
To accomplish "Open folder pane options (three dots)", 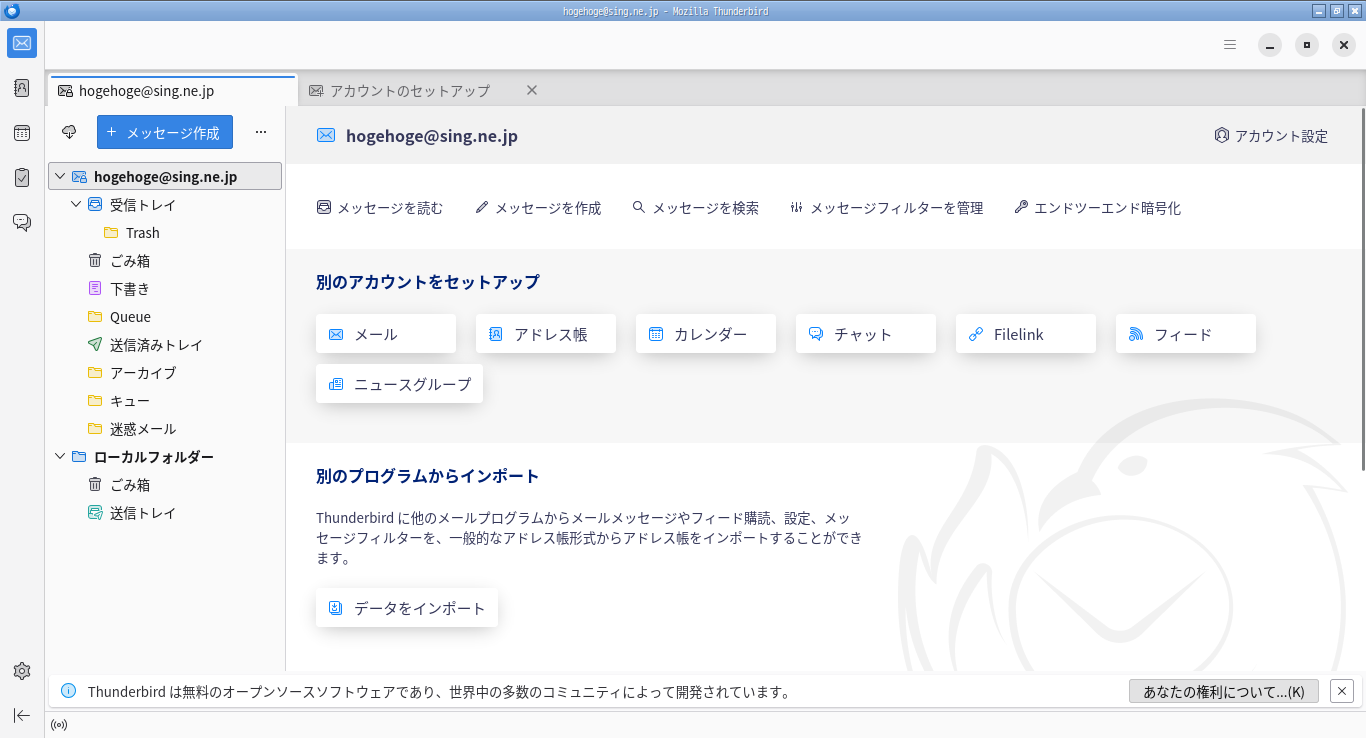I will 261,132.
